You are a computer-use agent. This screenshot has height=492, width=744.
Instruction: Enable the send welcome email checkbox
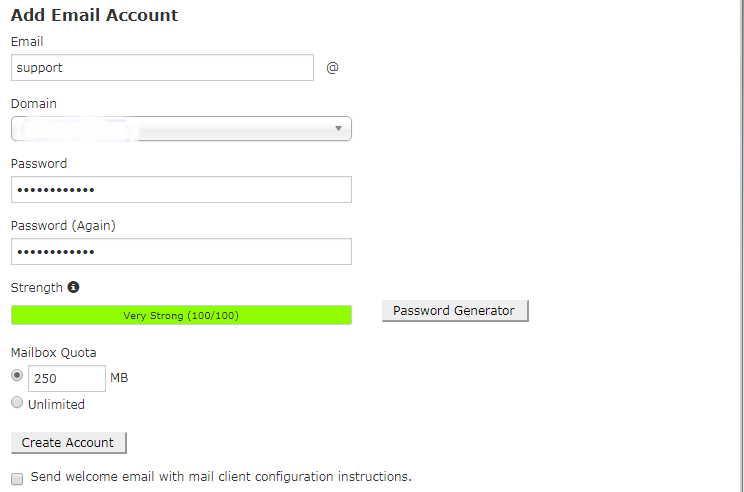coord(17,479)
